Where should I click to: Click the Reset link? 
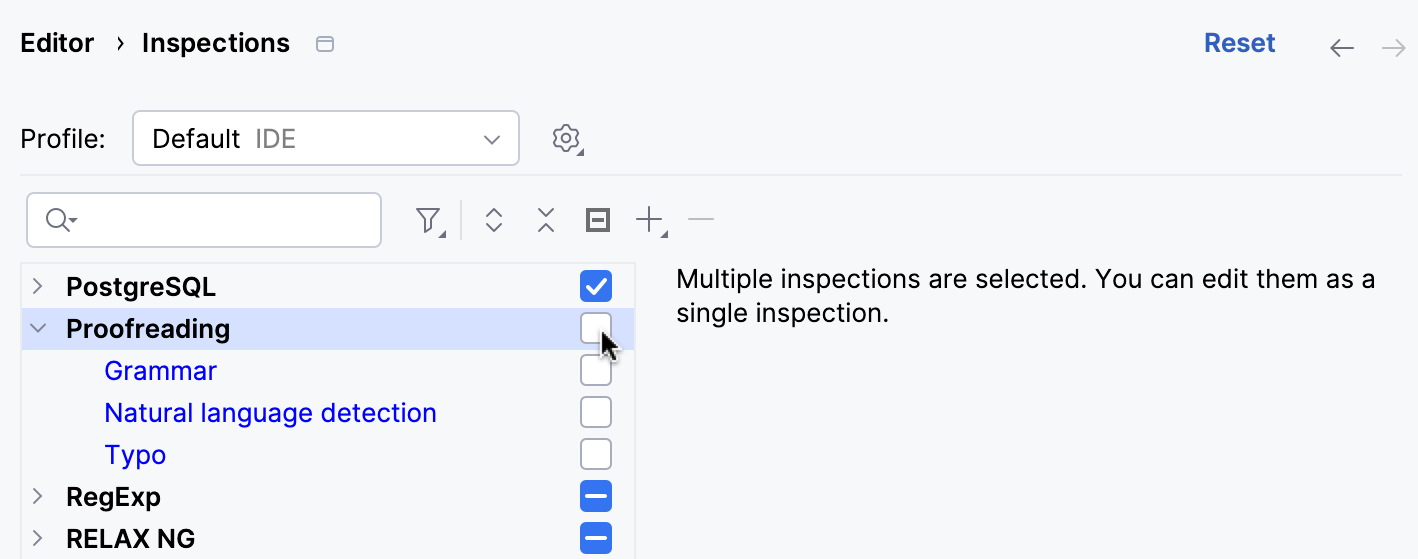[1239, 44]
